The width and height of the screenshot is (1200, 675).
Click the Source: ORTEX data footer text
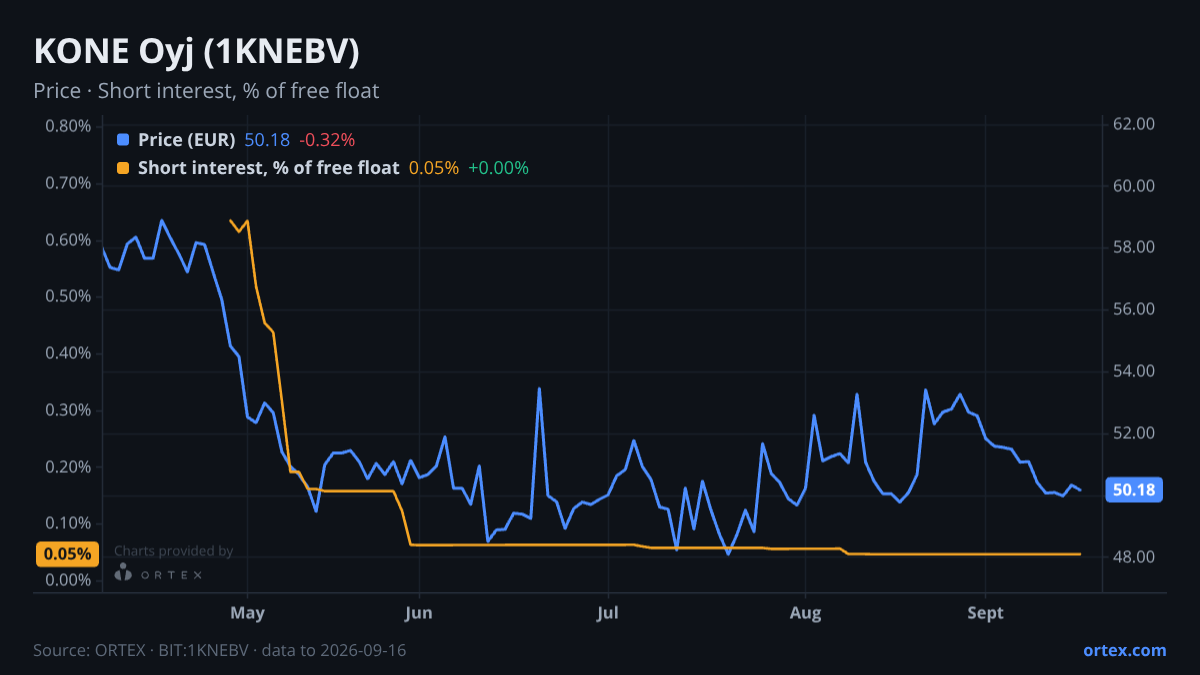pyautogui.click(x=220, y=650)
